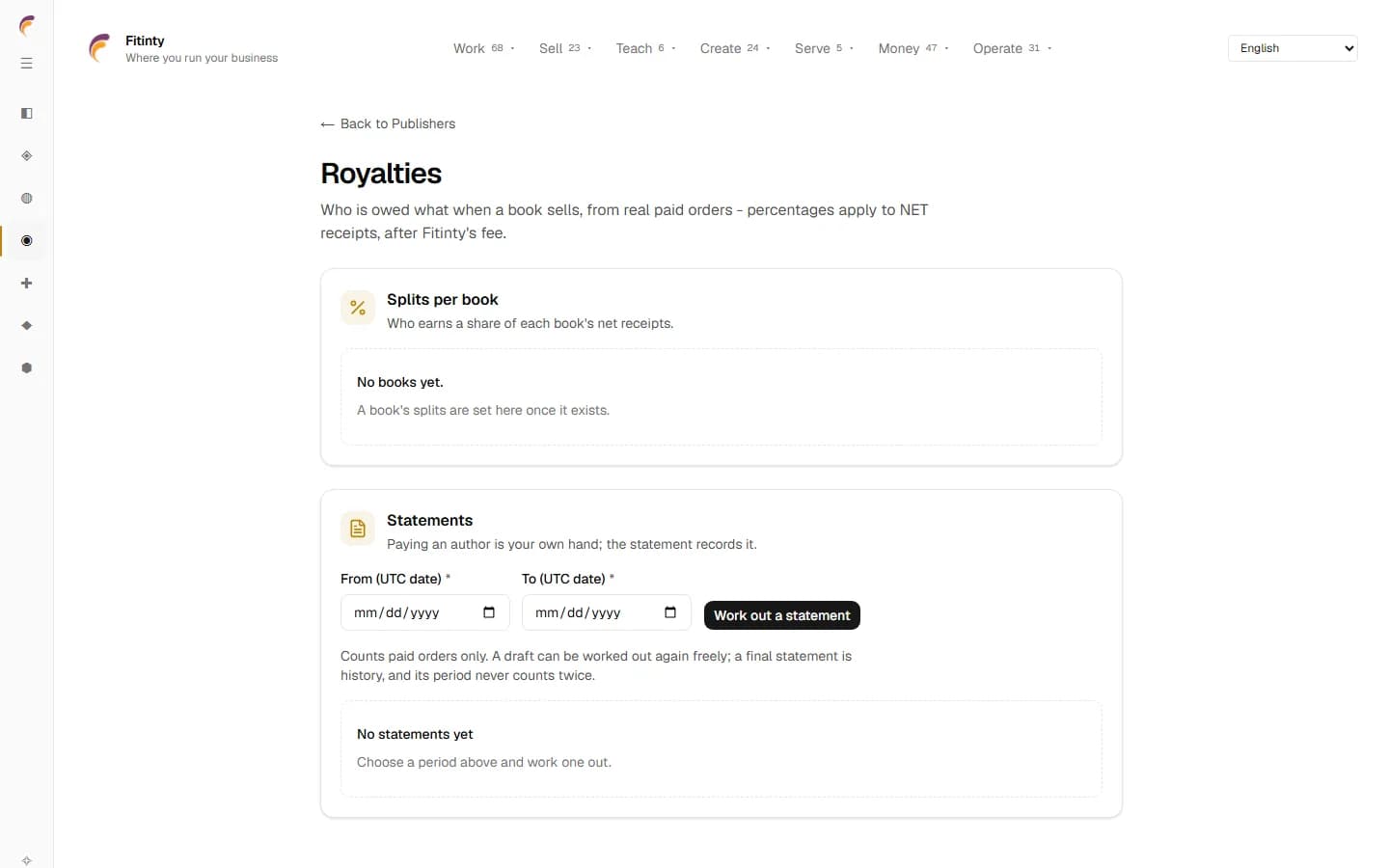Screen dimensions: 1389x868
Task: Click the Work out a statement button
Action: (x=782, y=615)
